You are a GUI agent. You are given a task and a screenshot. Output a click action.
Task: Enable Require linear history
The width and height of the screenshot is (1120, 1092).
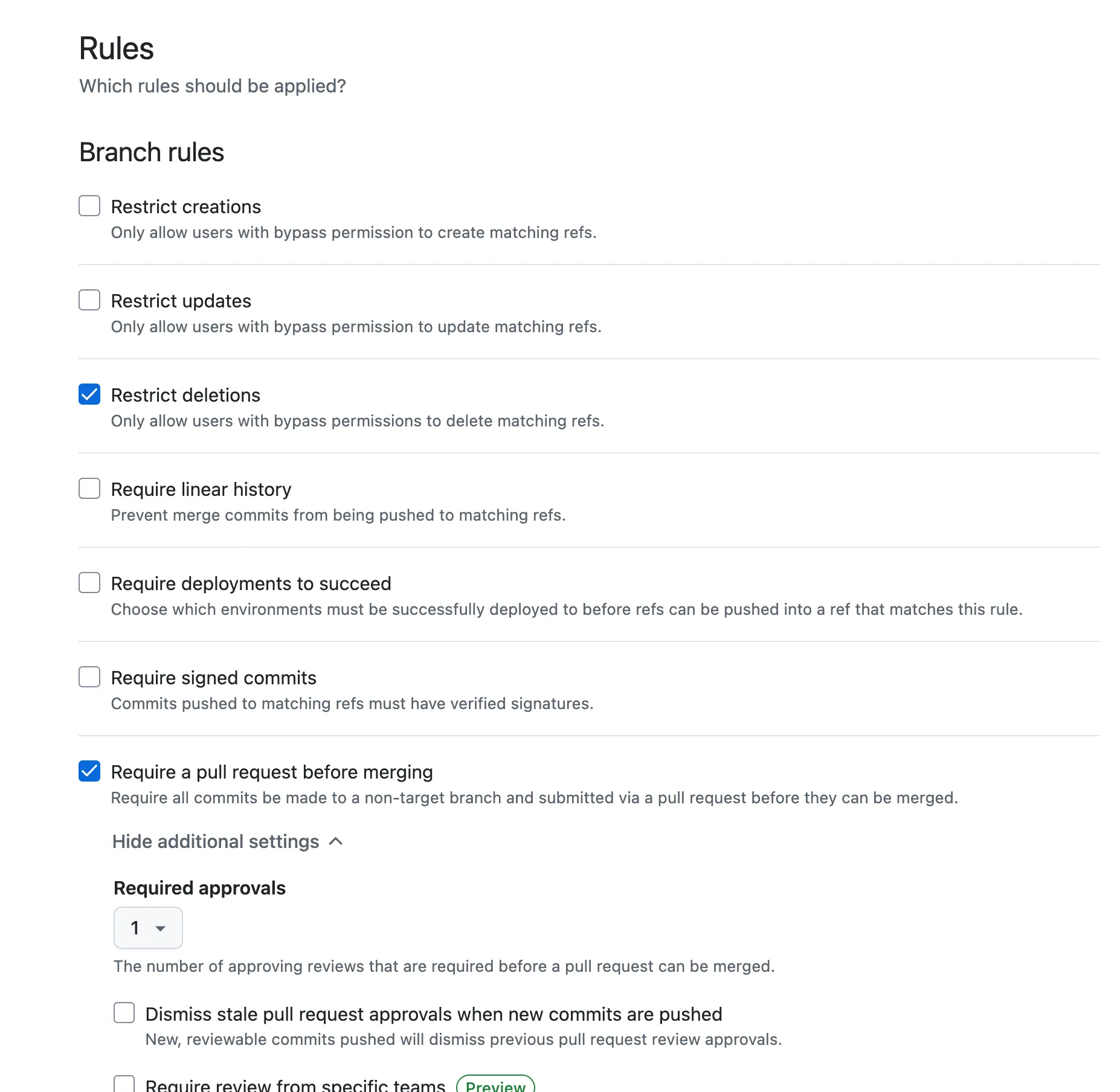pyautogui.click(x=89, y=489)
